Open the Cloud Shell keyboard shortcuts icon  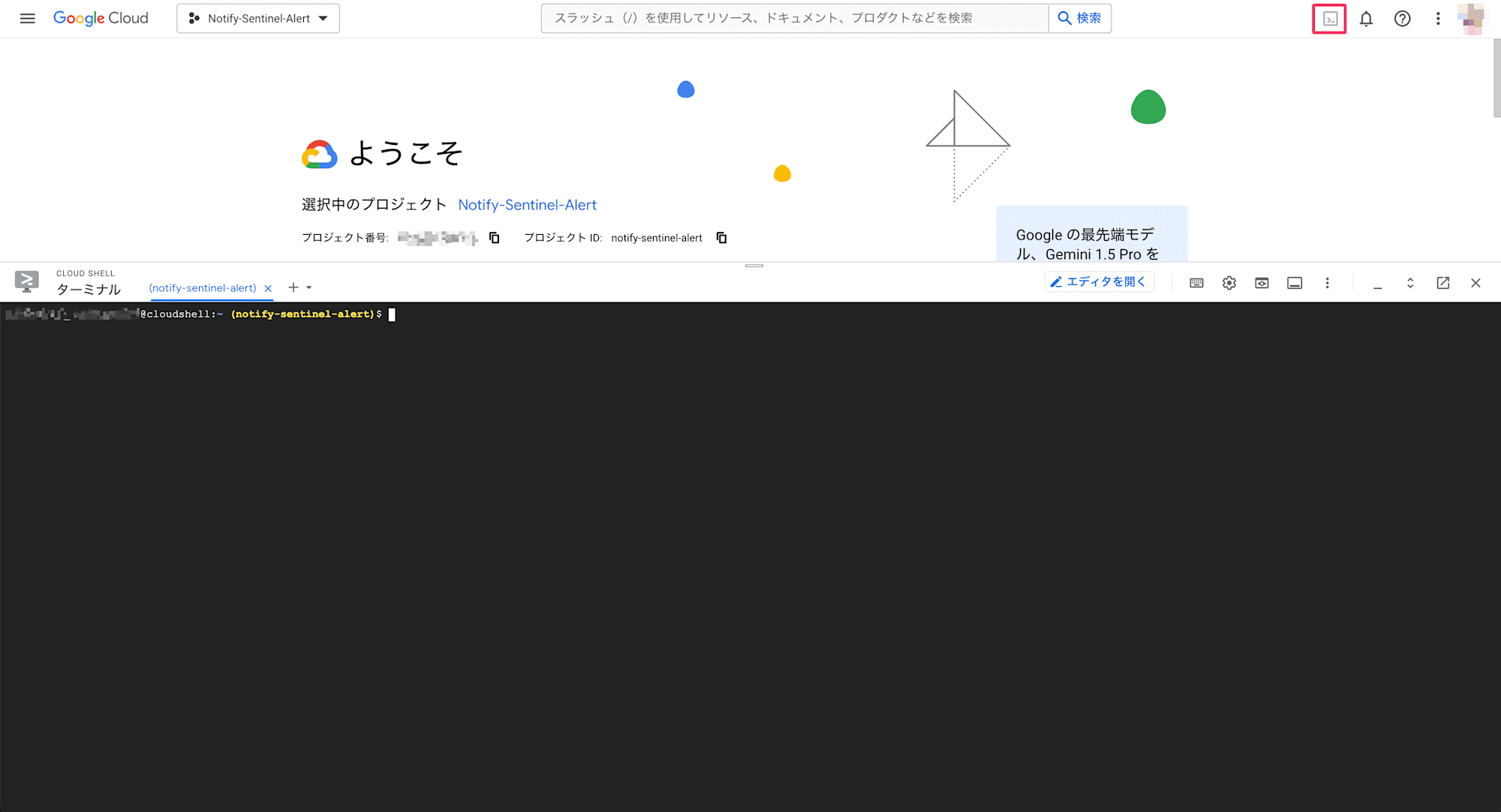[1196, 283]
